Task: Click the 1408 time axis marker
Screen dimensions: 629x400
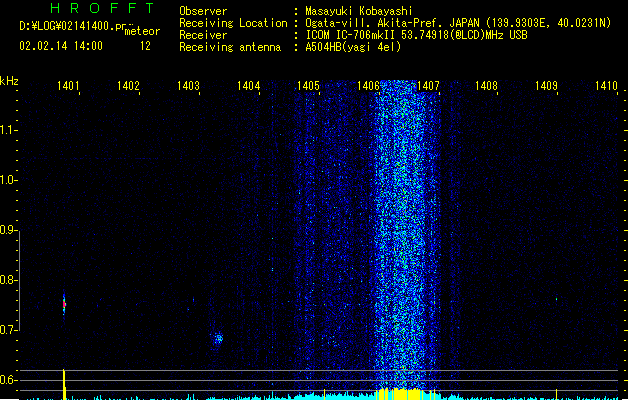Action: coord(486,86)
